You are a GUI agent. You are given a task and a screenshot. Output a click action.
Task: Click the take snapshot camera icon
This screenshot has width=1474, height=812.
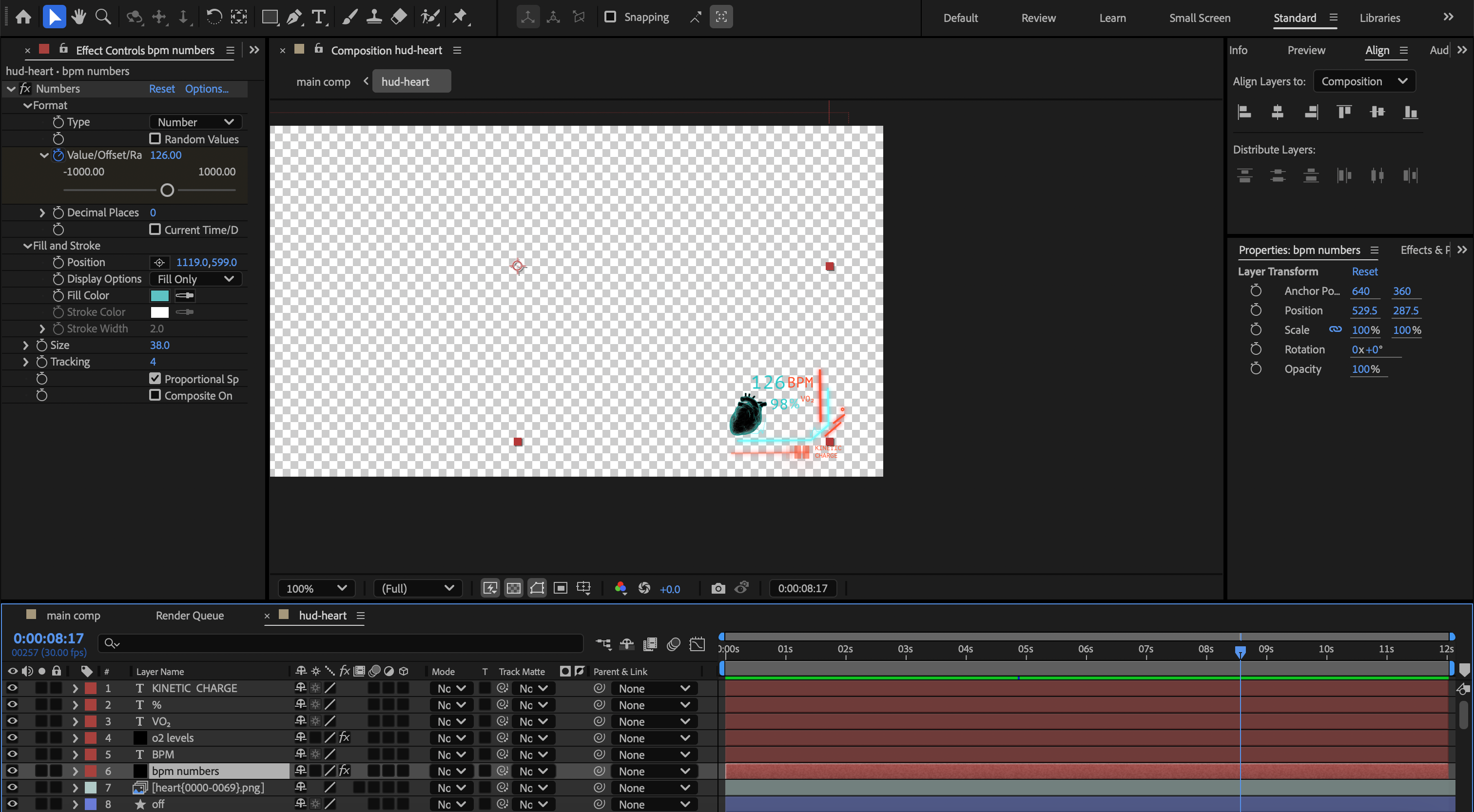tap(718, 588)
